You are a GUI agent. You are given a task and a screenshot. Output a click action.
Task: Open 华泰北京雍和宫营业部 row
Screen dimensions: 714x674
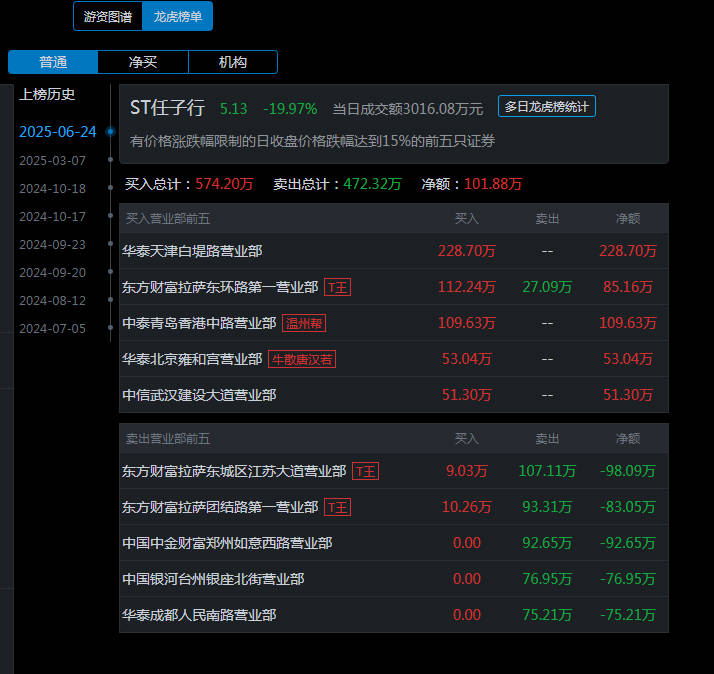click(x=393, y=359)
